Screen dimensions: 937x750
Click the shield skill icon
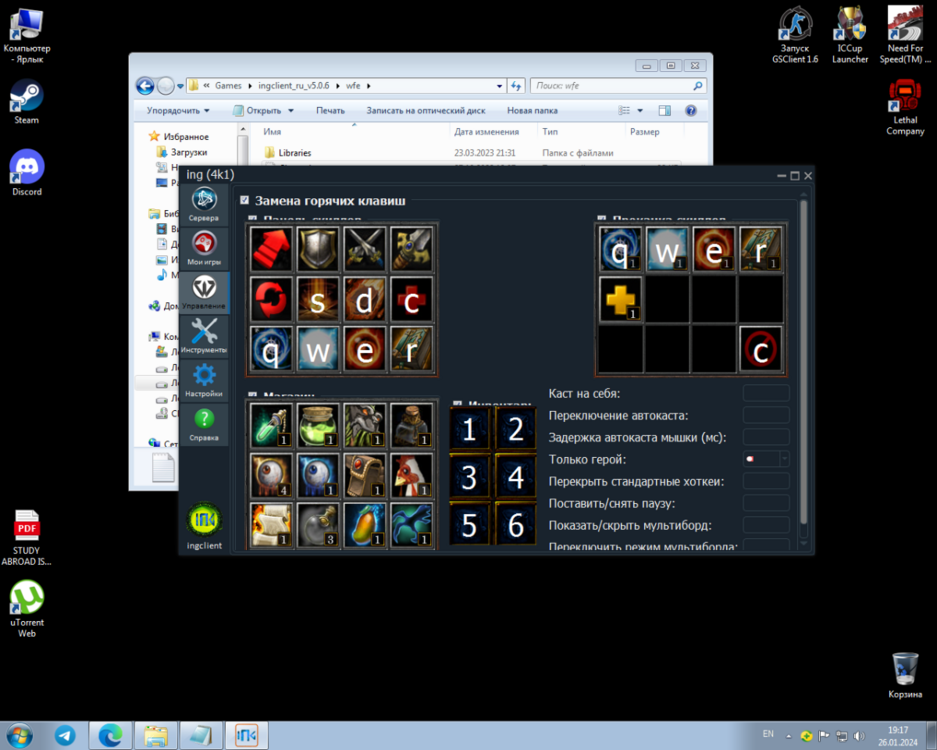[x=317, y=250]
